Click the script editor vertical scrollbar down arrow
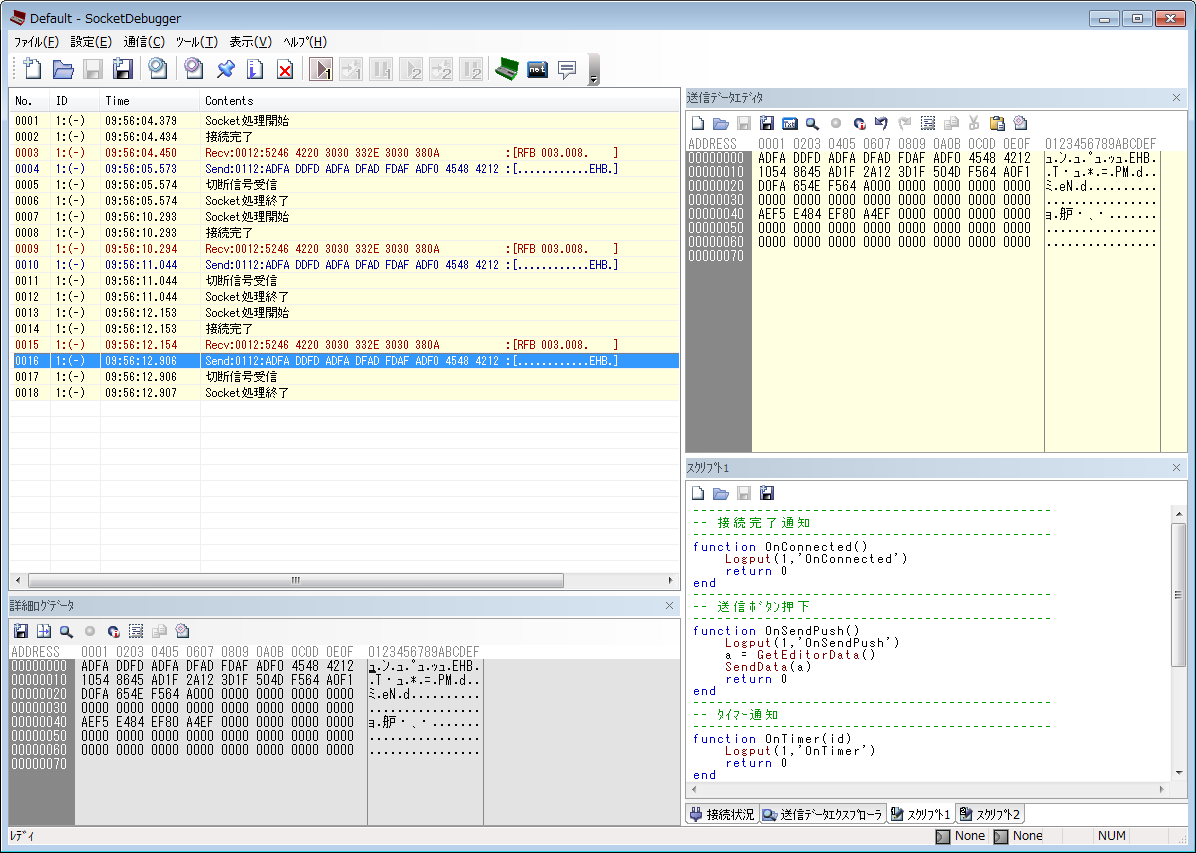Screen dimensions: 1196x853 (1179, 773)
